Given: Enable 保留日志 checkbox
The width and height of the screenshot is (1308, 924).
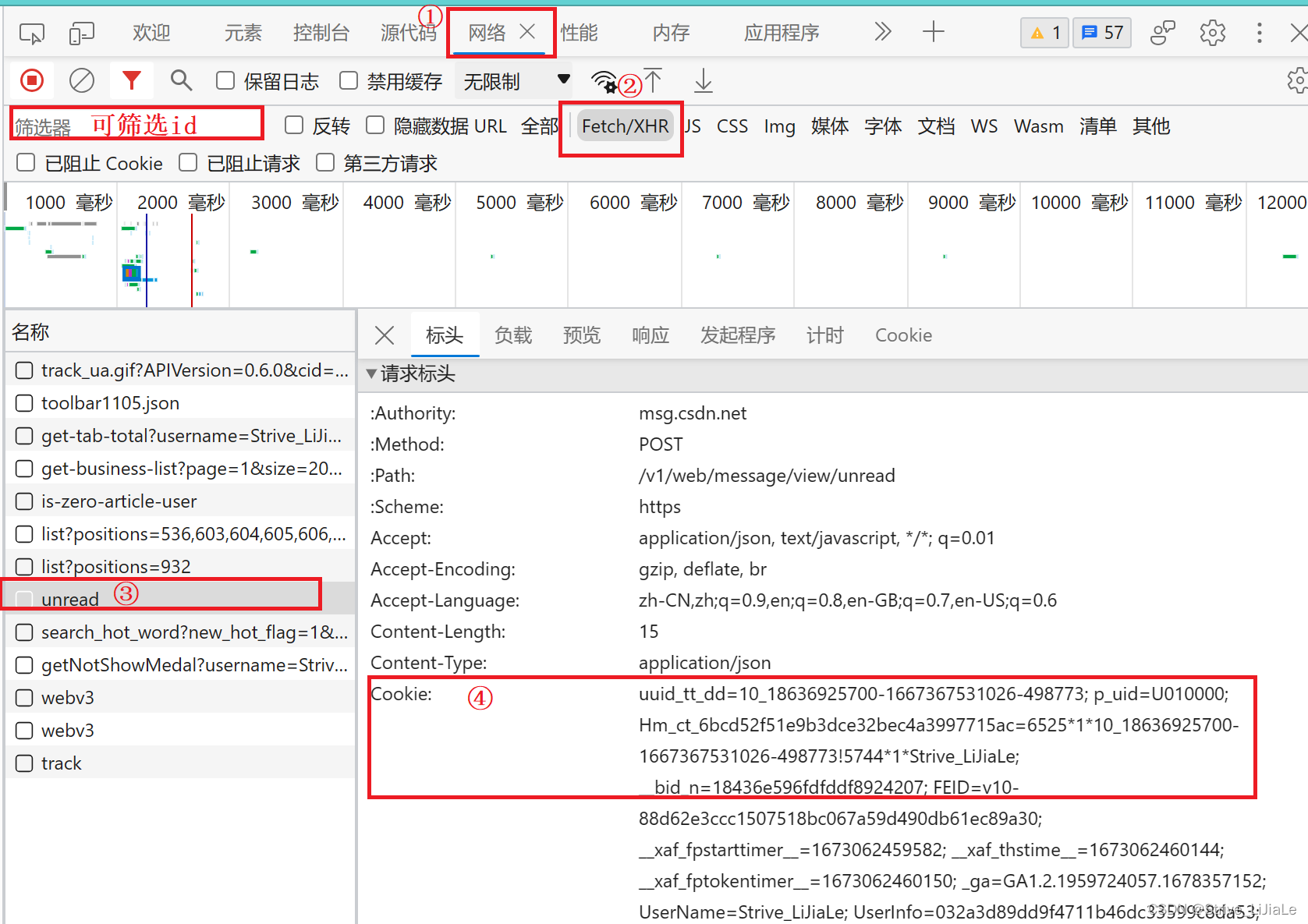Looking at the screenshot, I should pos(225,80).
